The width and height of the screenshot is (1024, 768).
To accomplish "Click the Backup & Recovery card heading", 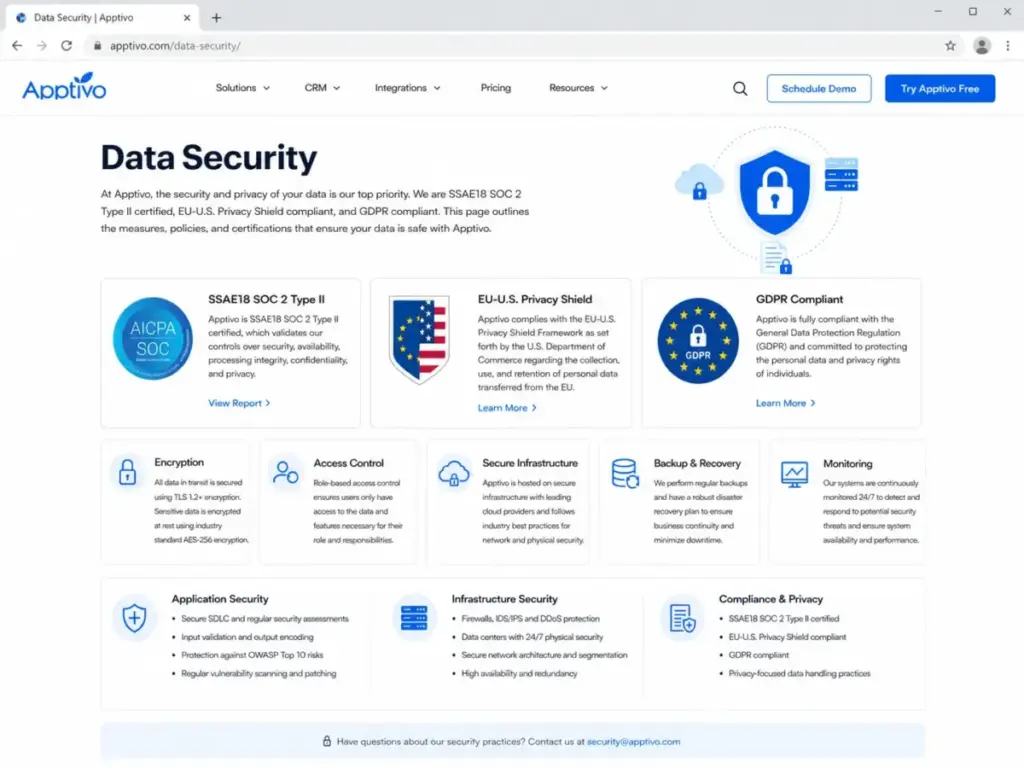I will [697, 463].
